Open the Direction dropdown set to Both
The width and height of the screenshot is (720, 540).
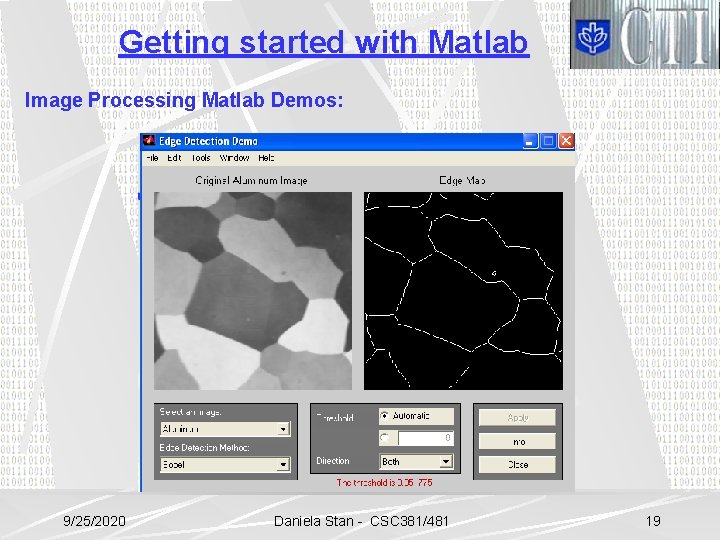click(416, 461)
